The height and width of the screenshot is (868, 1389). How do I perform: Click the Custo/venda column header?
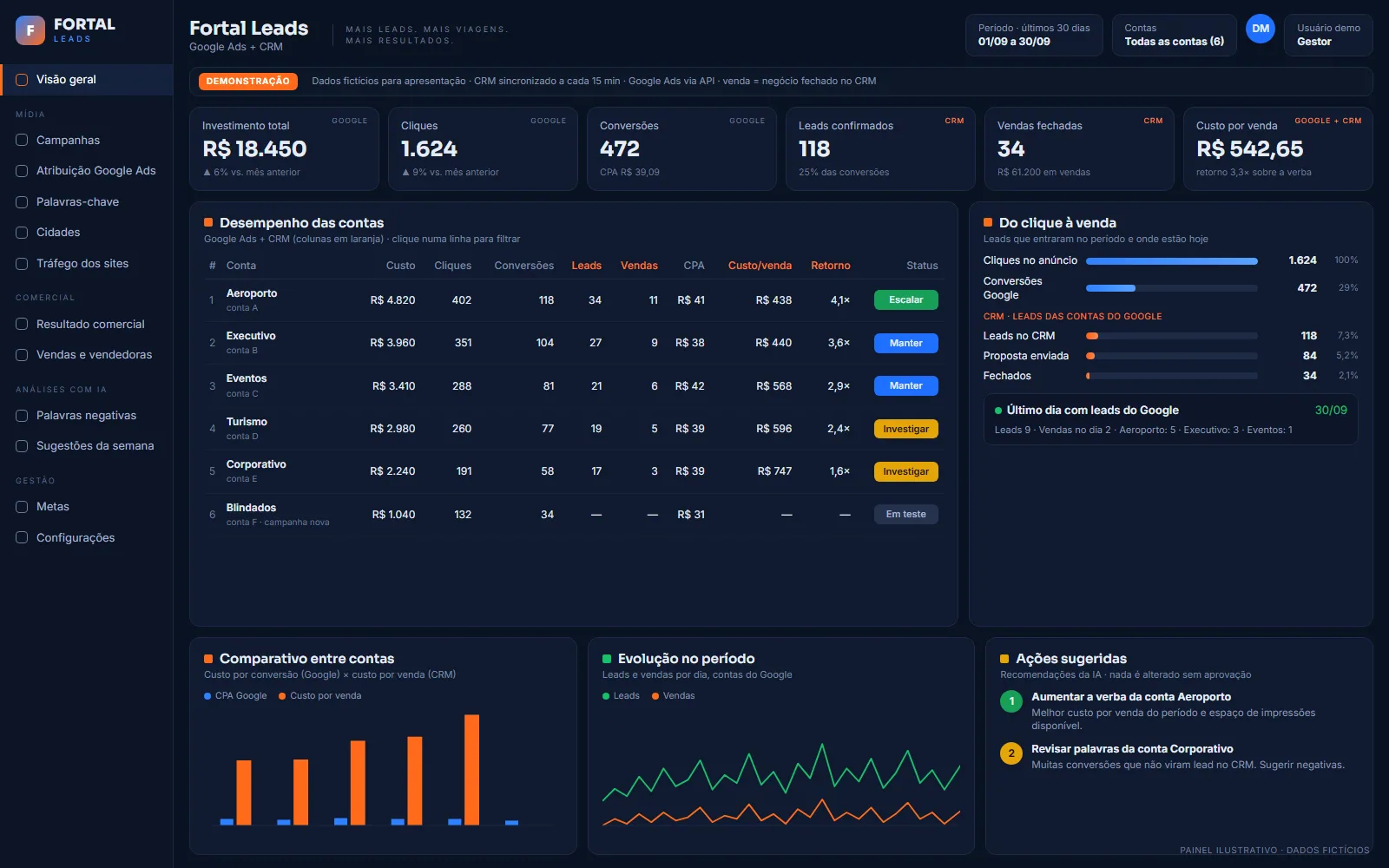click(x=760, y=266)
